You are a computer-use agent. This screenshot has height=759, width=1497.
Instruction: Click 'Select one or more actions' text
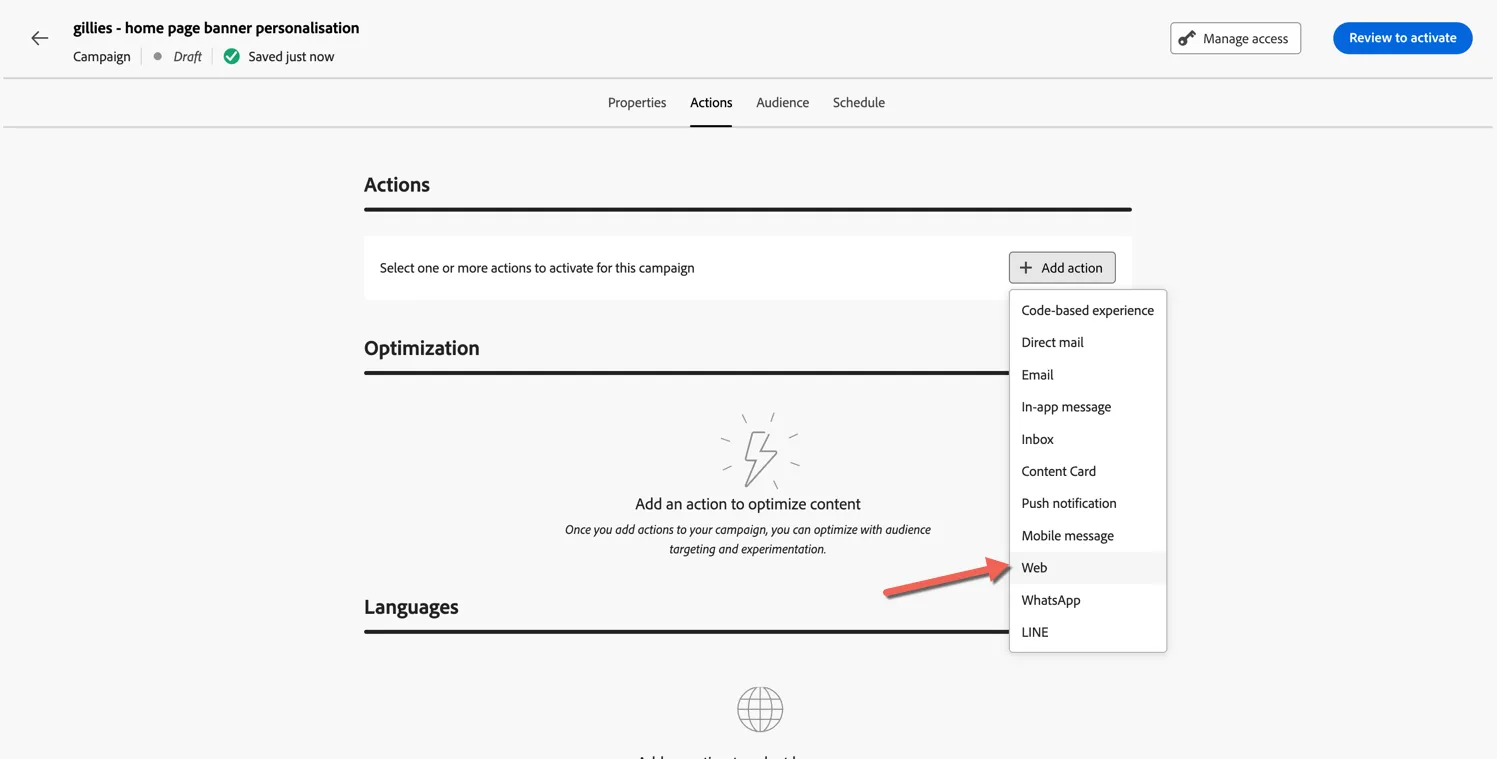[537, 268]
